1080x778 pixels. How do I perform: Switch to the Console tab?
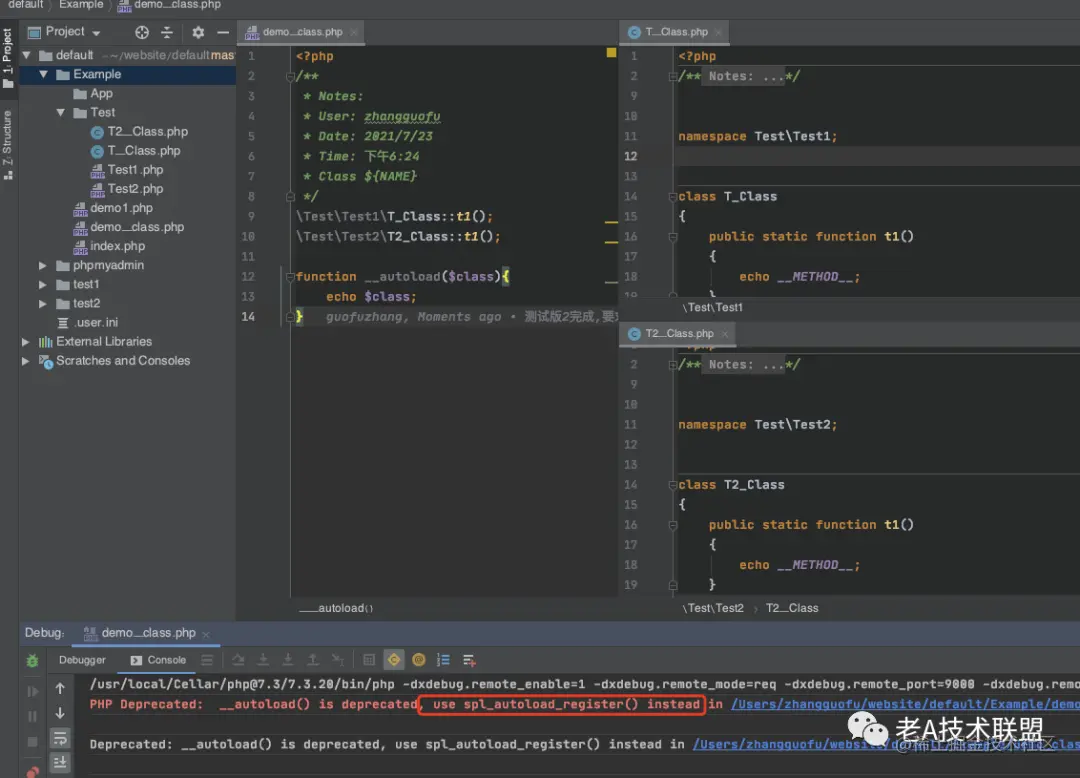coord(158,660)
